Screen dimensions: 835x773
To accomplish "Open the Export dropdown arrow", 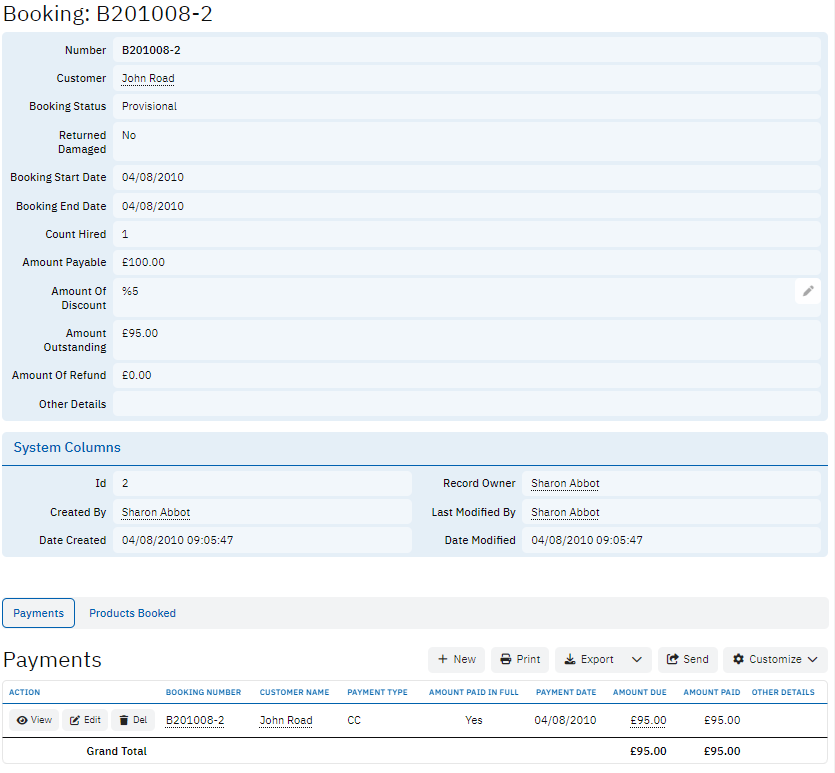I will point(637,660).
